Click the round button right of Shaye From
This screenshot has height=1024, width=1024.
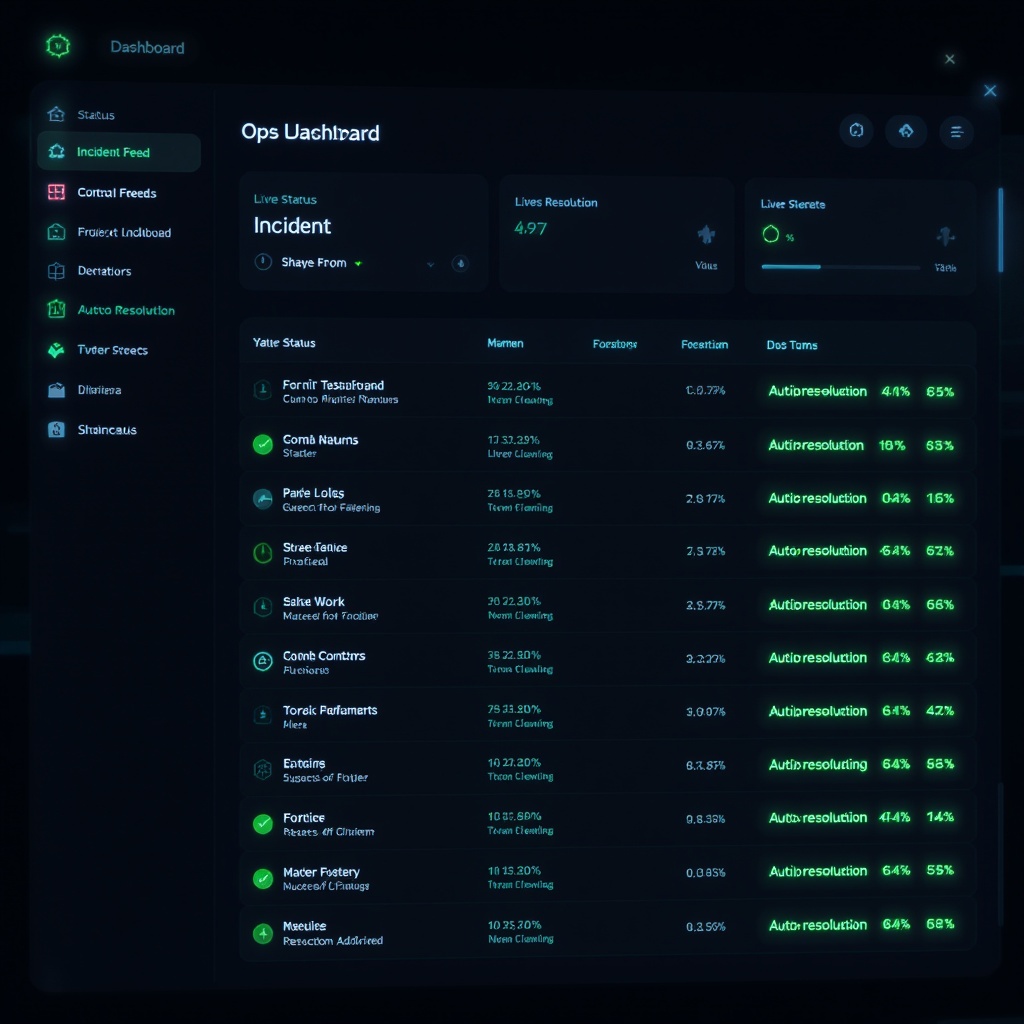coord(460,264)
